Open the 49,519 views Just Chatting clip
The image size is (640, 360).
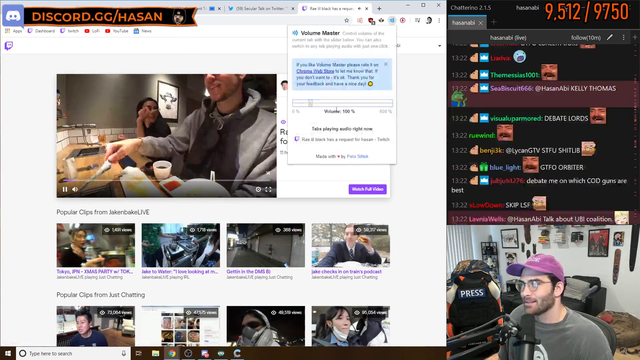tap(266, 326)
